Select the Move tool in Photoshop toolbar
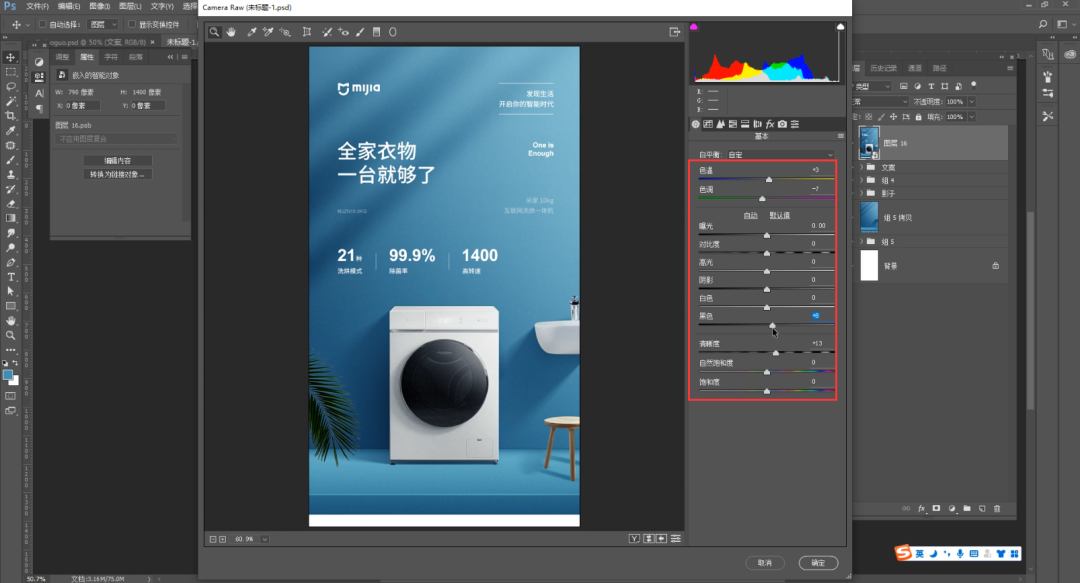The height and width of the screenshot is (583, 1080). pos(10,57)
